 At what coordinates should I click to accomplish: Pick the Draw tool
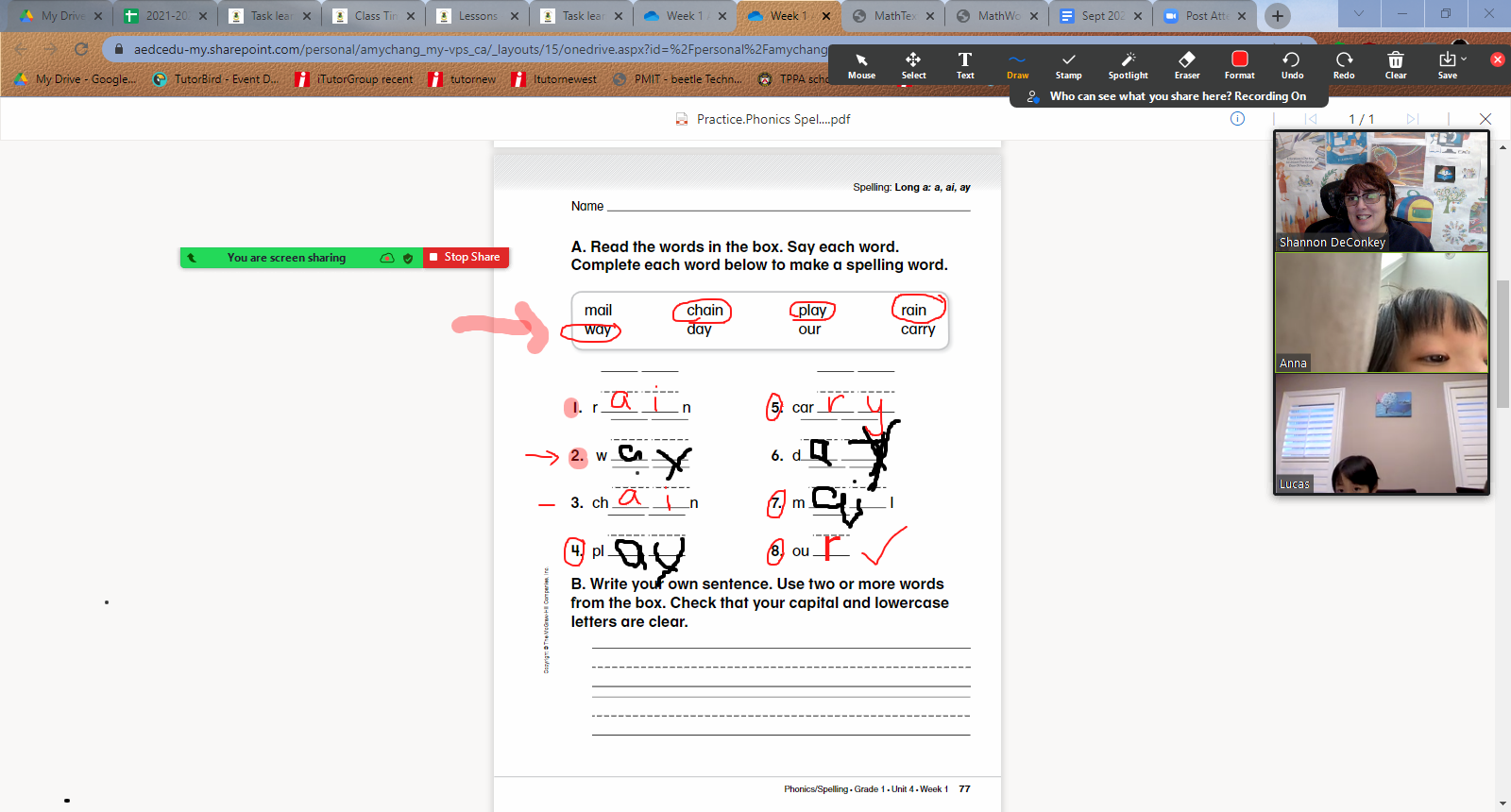click(1017, 65)
